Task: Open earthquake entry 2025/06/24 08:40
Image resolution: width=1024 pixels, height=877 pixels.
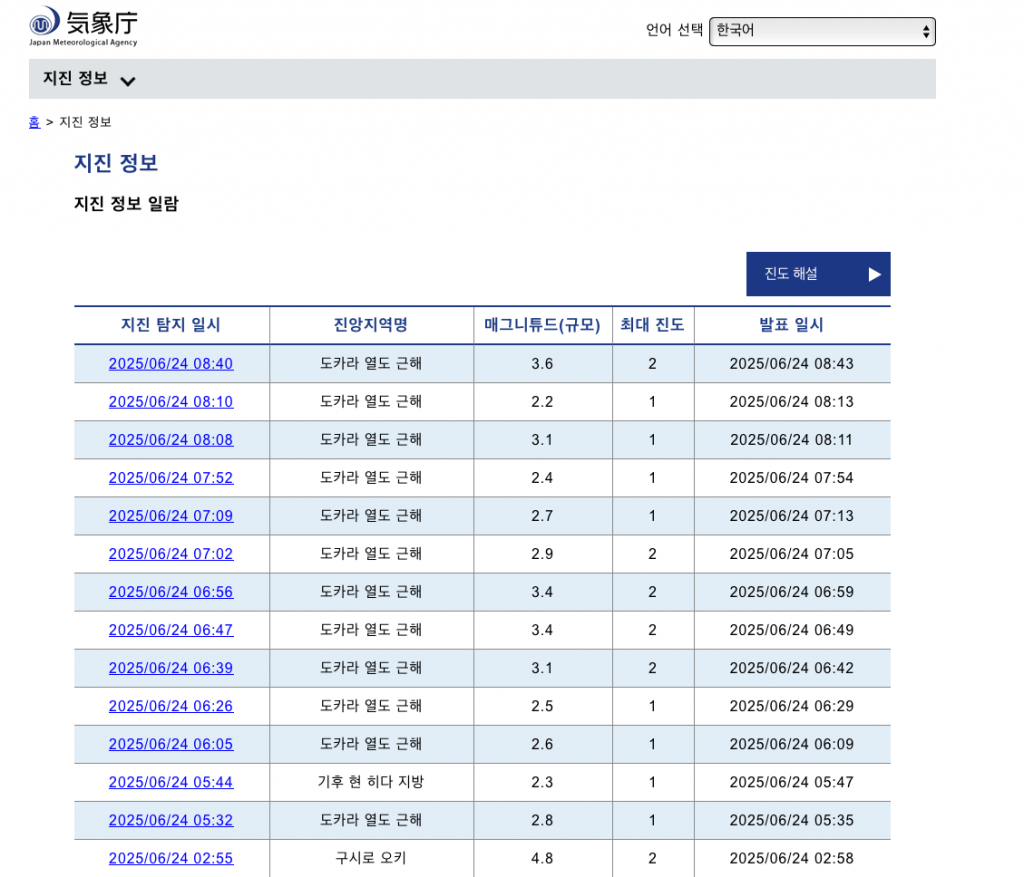Action: coord(171,364)
